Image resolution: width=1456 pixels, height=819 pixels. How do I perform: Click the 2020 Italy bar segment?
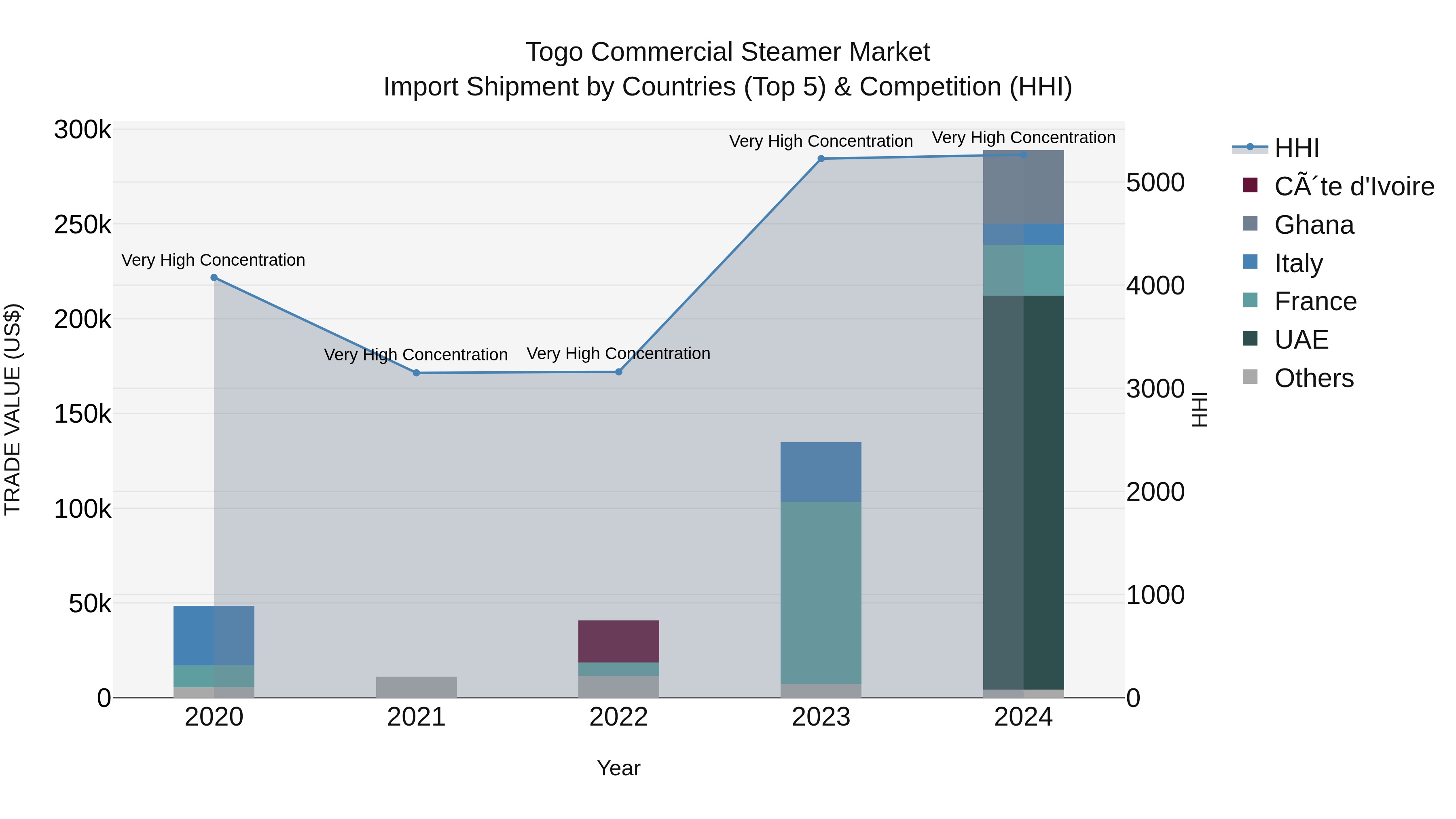(214, 636)
